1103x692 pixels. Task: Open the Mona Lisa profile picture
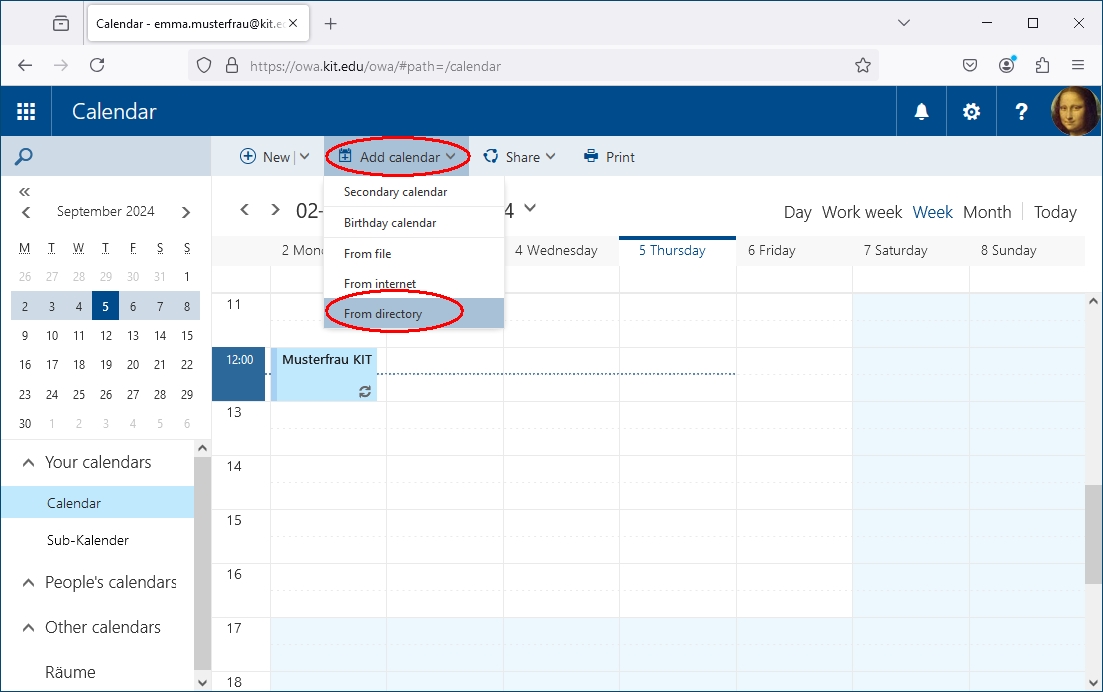pos(1075,112)
